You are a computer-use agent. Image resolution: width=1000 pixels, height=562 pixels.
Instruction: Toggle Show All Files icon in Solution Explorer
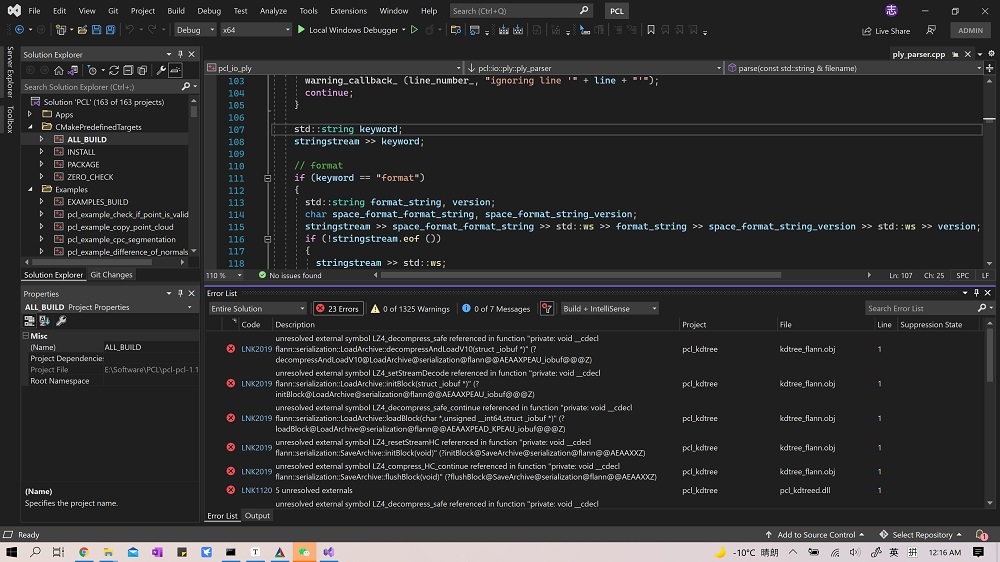point(142,70)
